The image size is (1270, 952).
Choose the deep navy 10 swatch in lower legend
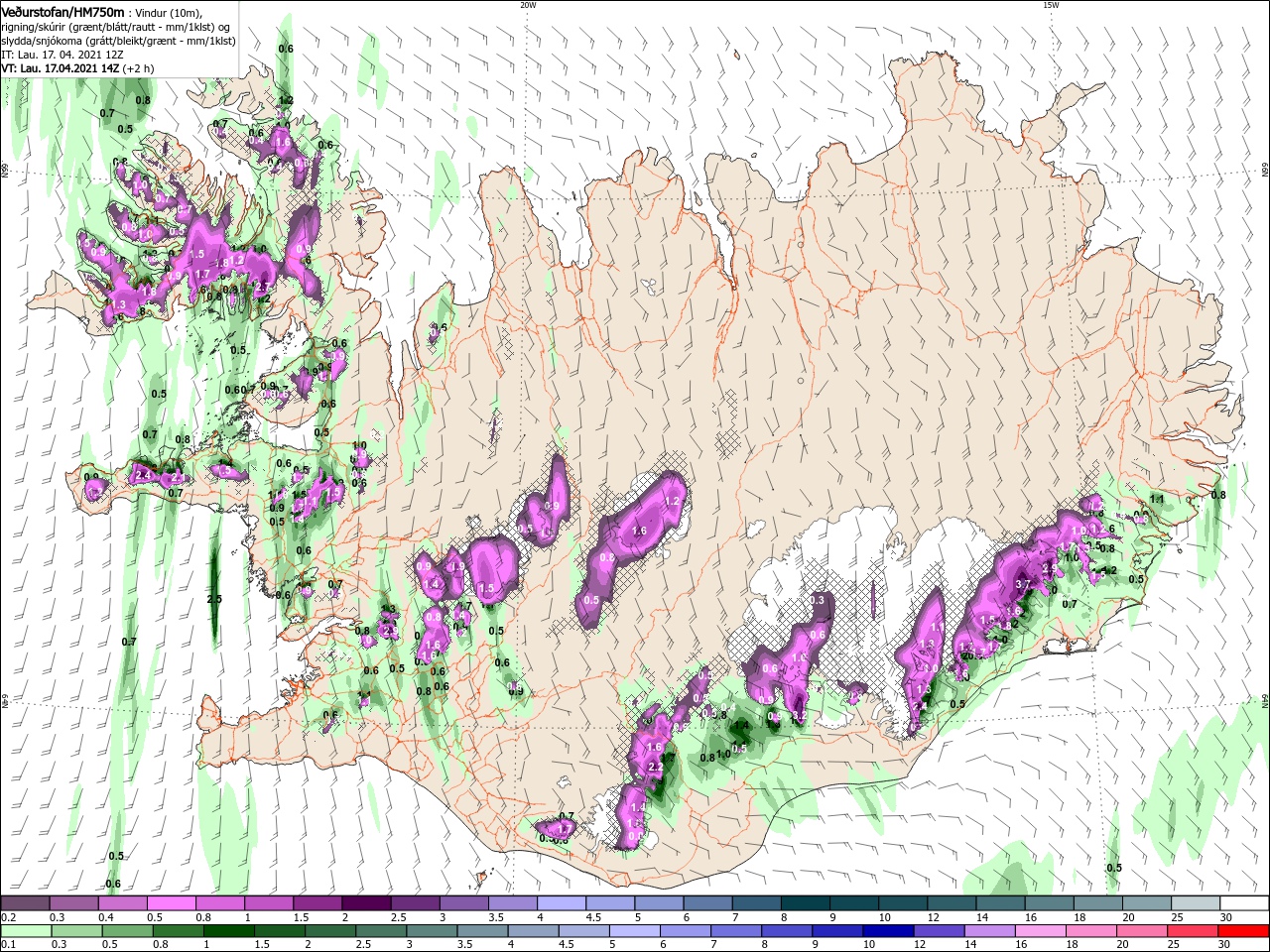click(889, 931)
